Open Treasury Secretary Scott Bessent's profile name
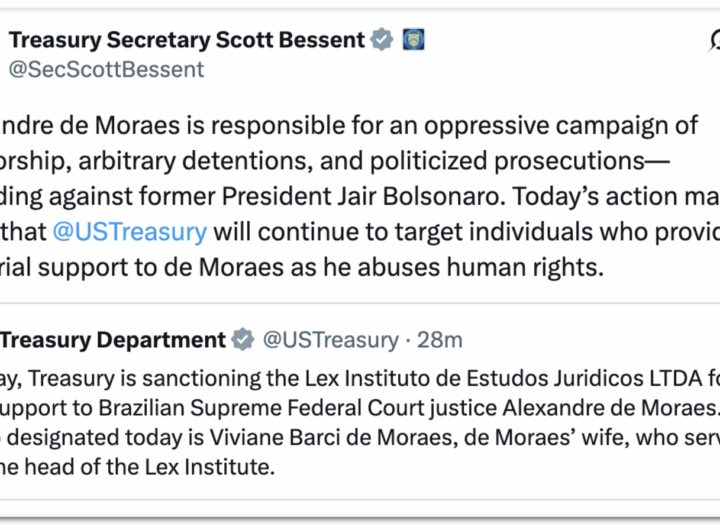This screenshot has width=720, height=530. pos(186,41)
